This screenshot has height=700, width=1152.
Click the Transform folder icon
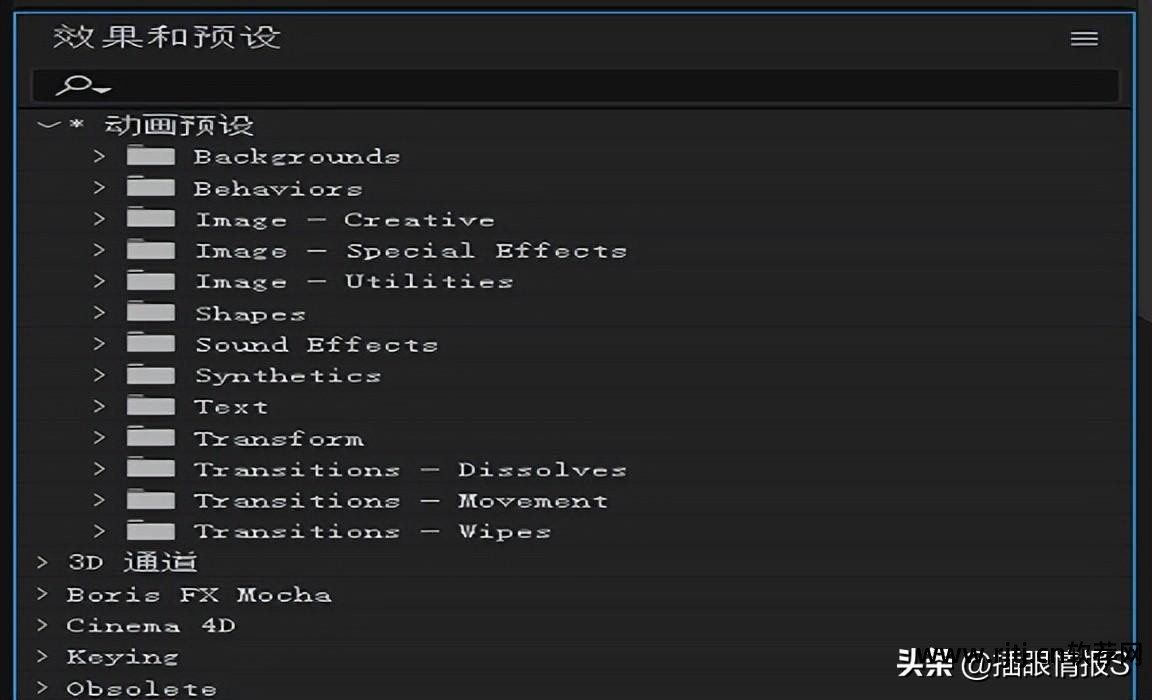151,437
